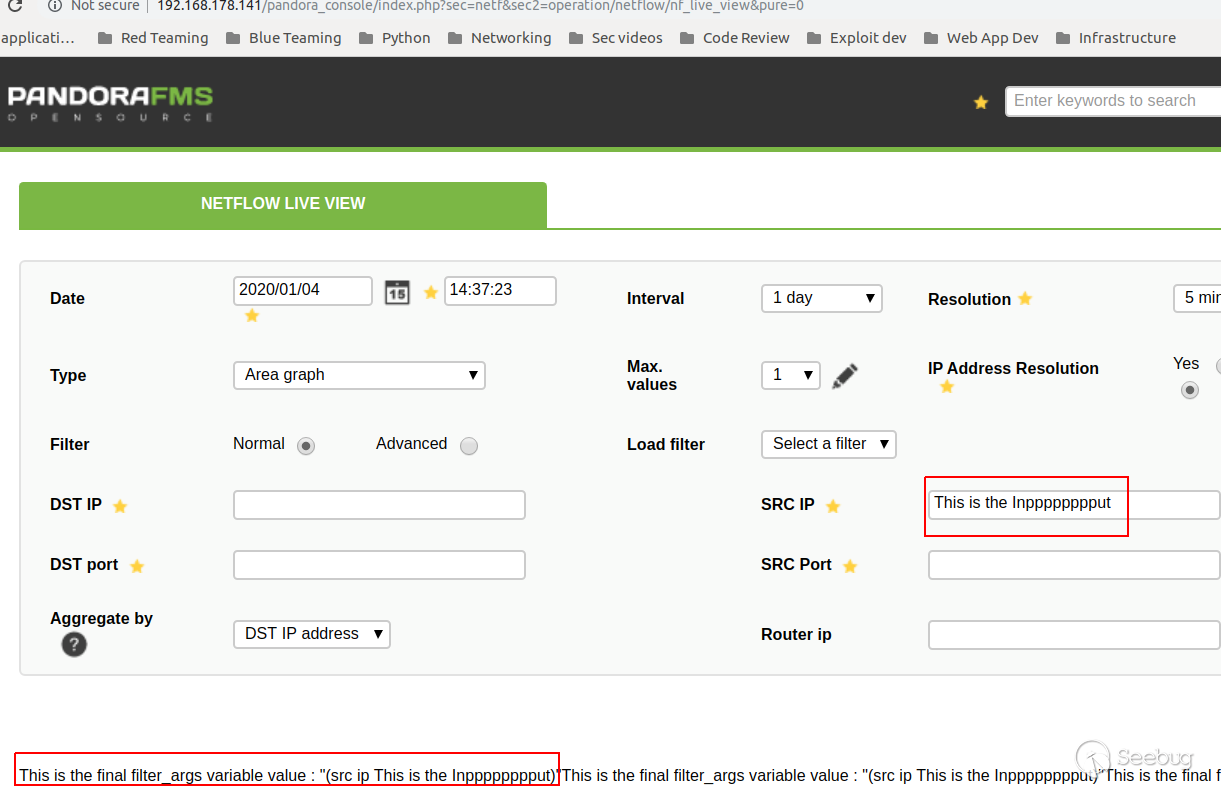Click the star icon next to the time field
This screenshot has width=1221, height=786.
click(431, 292)
